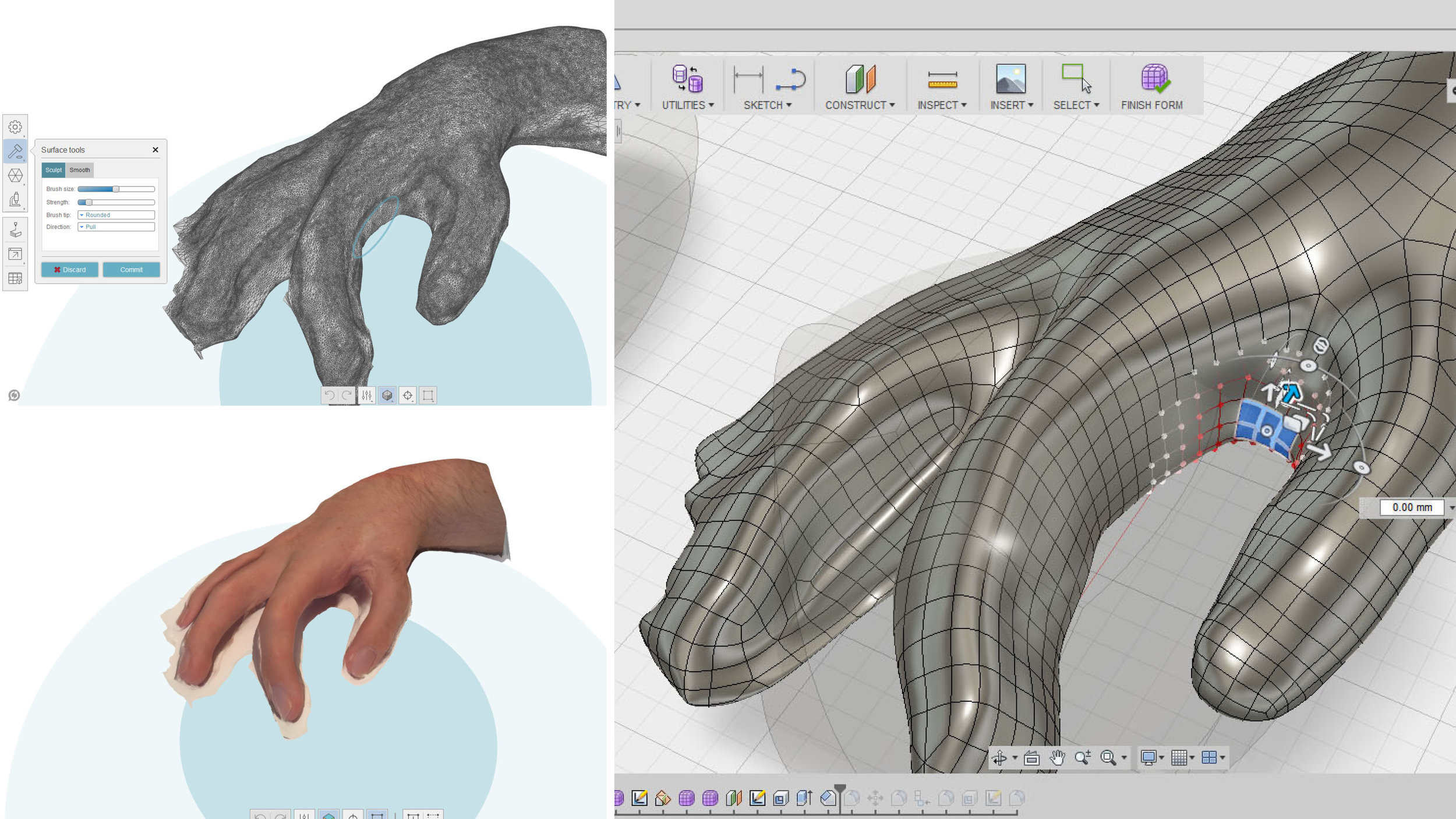Click on the Brush size slider
Image resolution: width=1456 pixels, height=819 pixels.
116,189
